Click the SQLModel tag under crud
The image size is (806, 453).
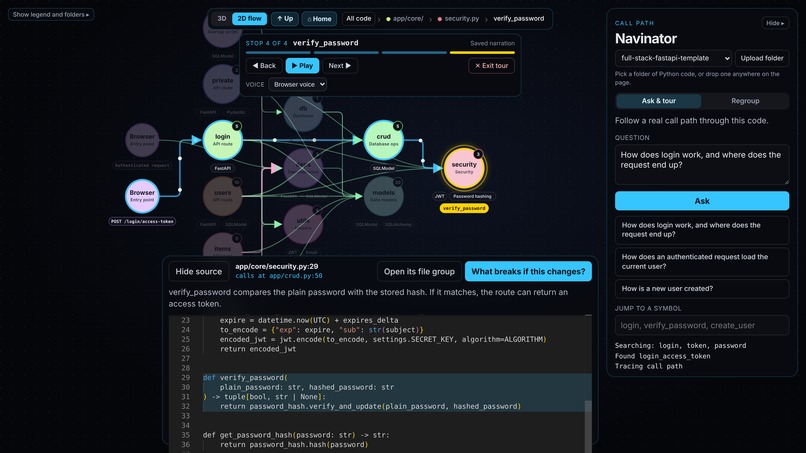383,168
